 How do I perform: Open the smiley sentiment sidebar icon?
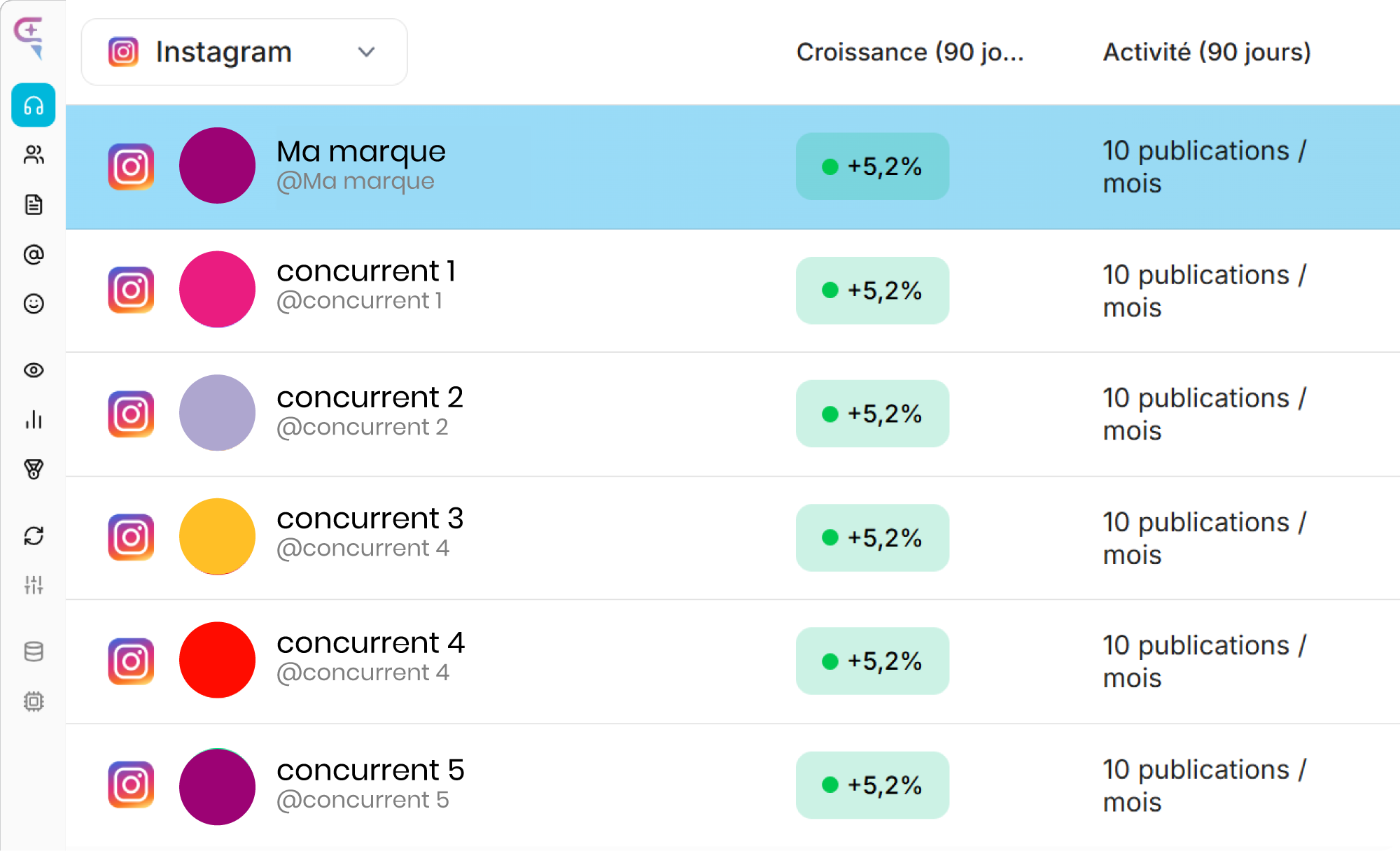click(x=34, y=304)
